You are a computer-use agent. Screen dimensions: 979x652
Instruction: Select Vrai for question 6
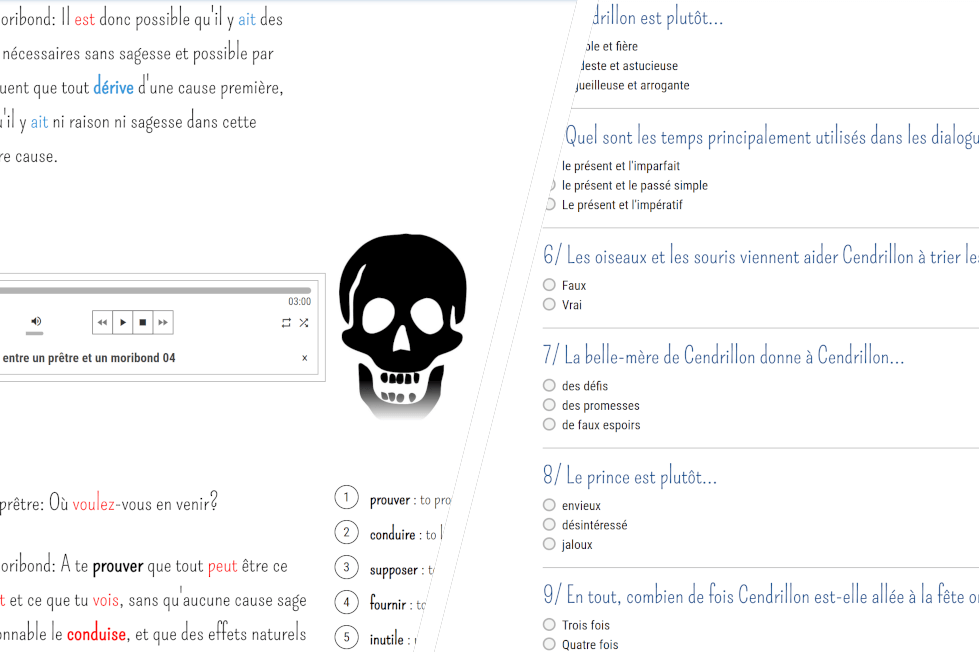[x=549, y=304]
